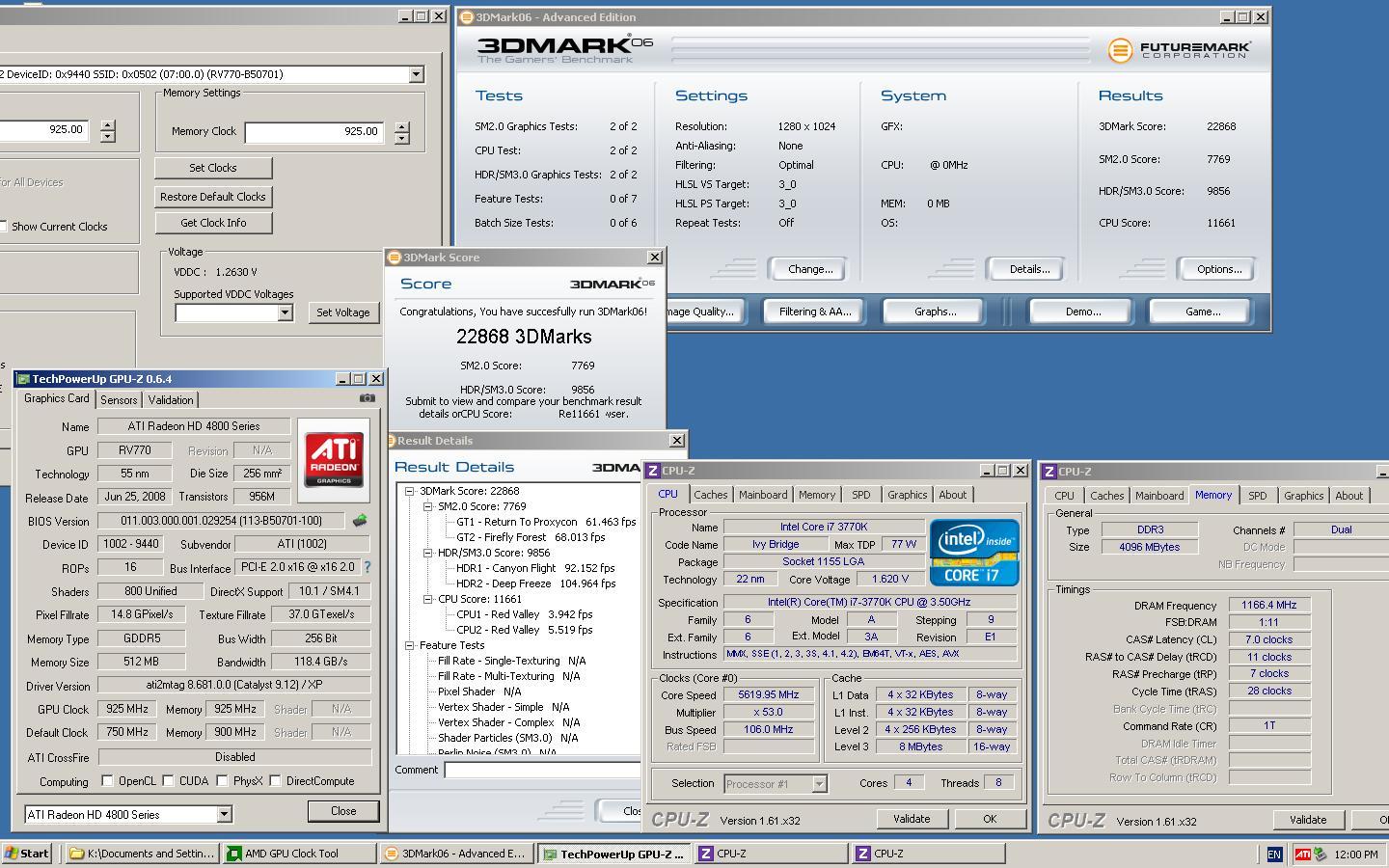
Task: Open Caches tab in the Memory CPU-Z window
Action: tap(1106, 495)
